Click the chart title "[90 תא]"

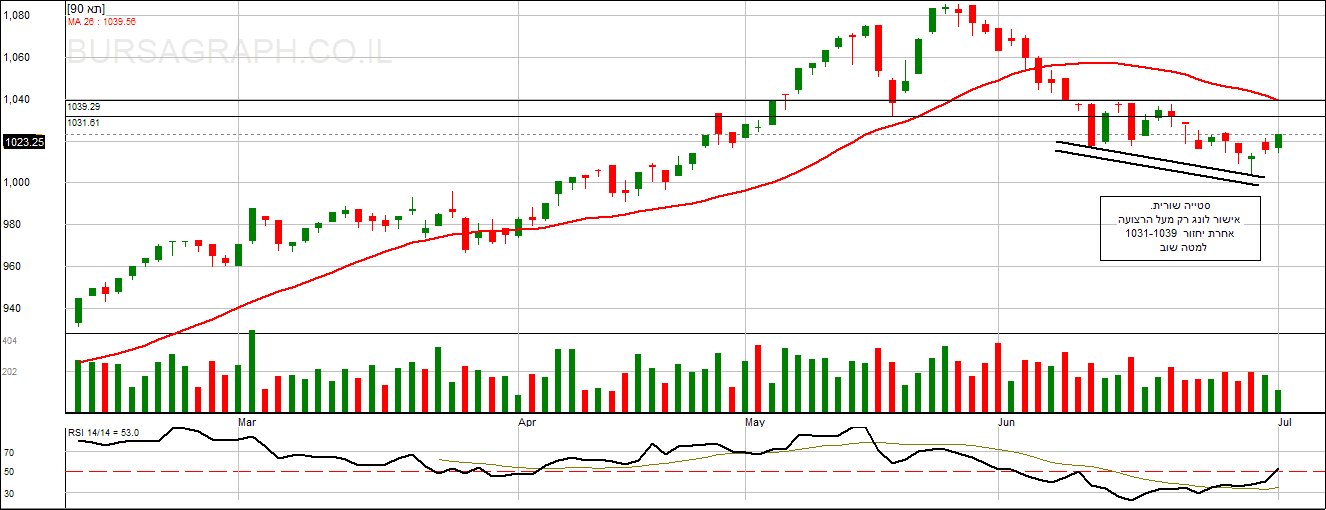pos(87,9)
